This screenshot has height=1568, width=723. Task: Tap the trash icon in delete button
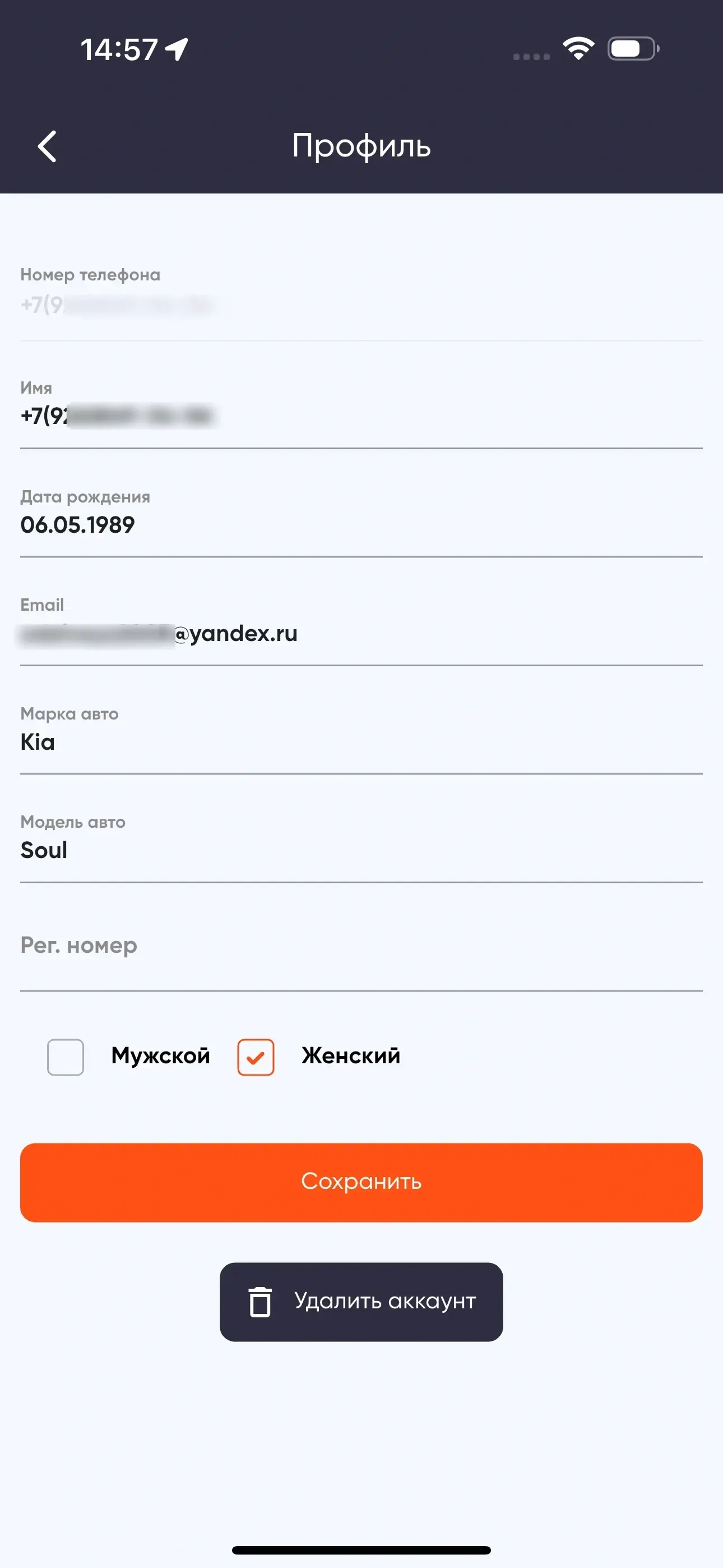pyautogui.click(x=260, y=1302)
